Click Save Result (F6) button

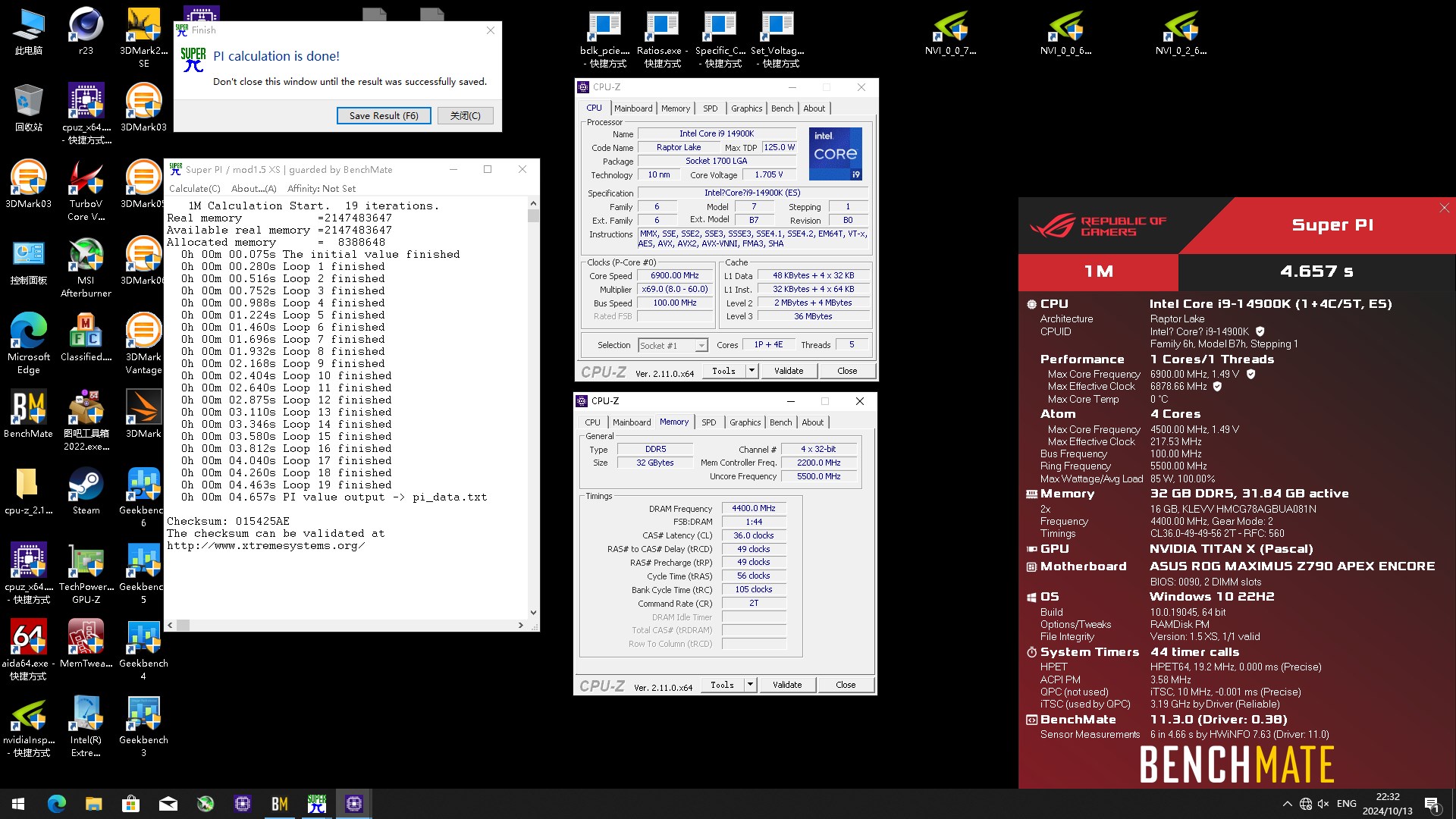click(x=384, y=115)
